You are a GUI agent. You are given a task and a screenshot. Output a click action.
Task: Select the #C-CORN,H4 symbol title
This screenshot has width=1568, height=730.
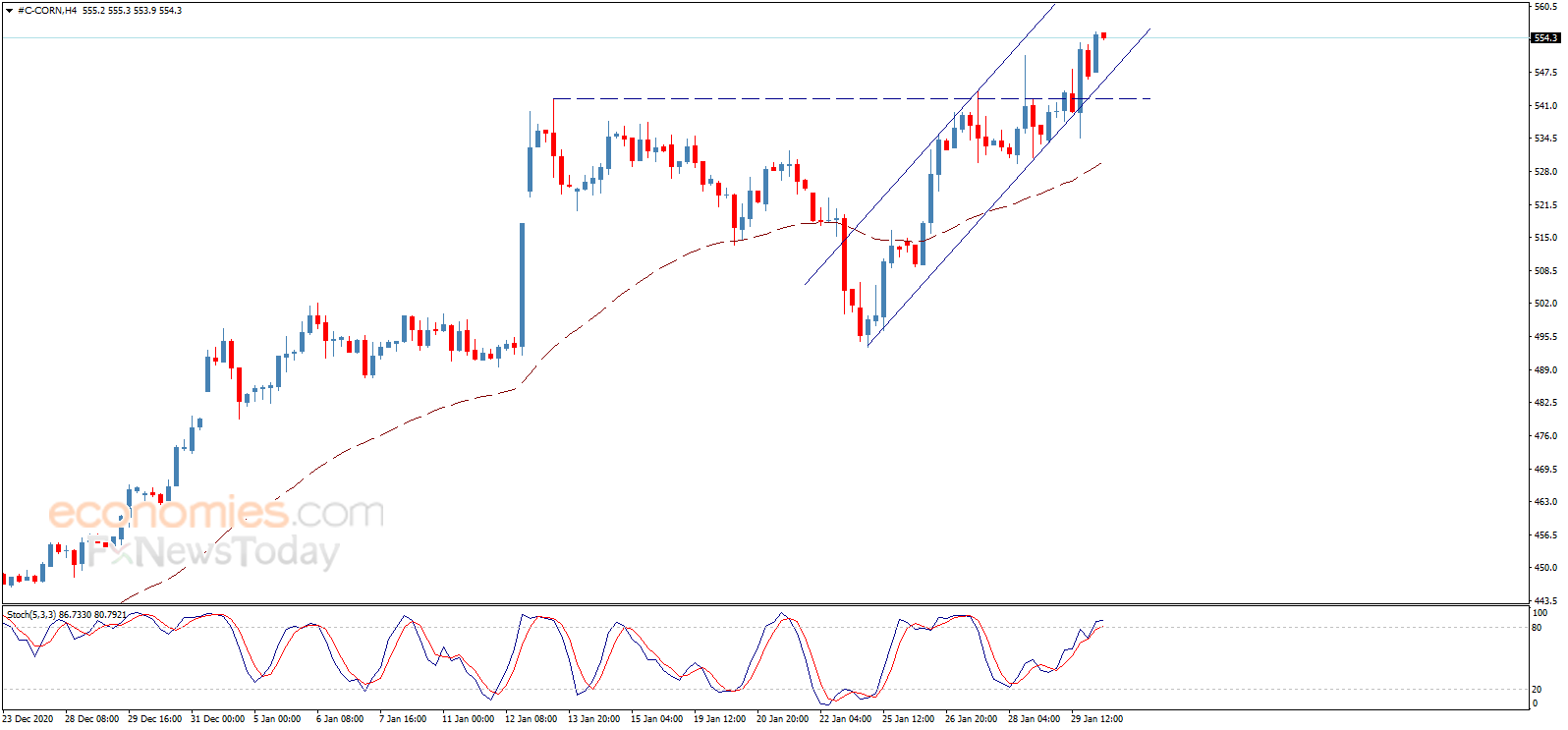click(47, 11)
